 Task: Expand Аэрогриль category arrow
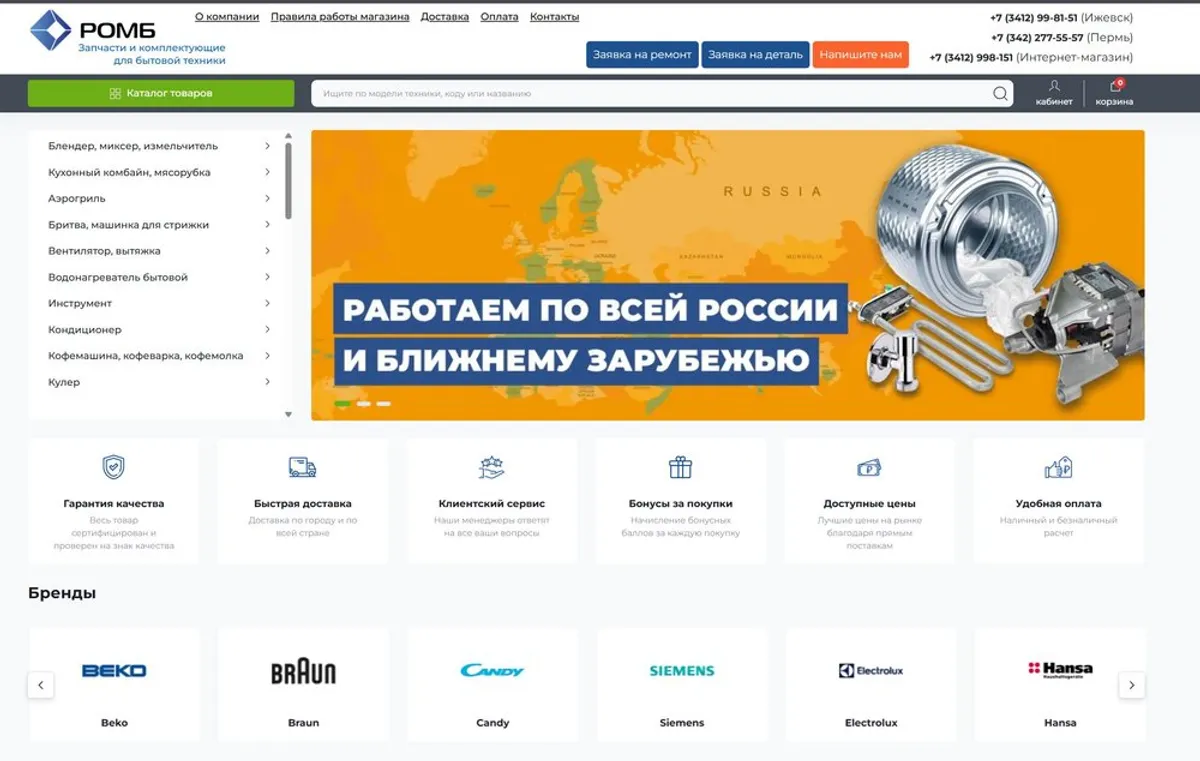coord(267,198)
